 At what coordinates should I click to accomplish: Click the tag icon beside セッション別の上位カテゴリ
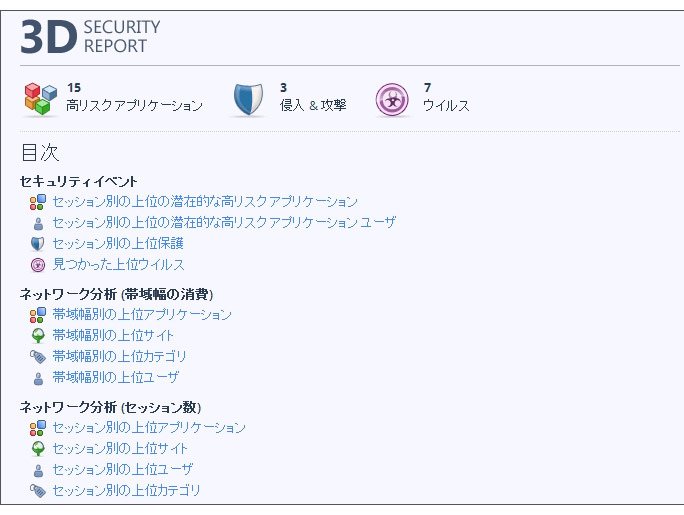[38, 491]
